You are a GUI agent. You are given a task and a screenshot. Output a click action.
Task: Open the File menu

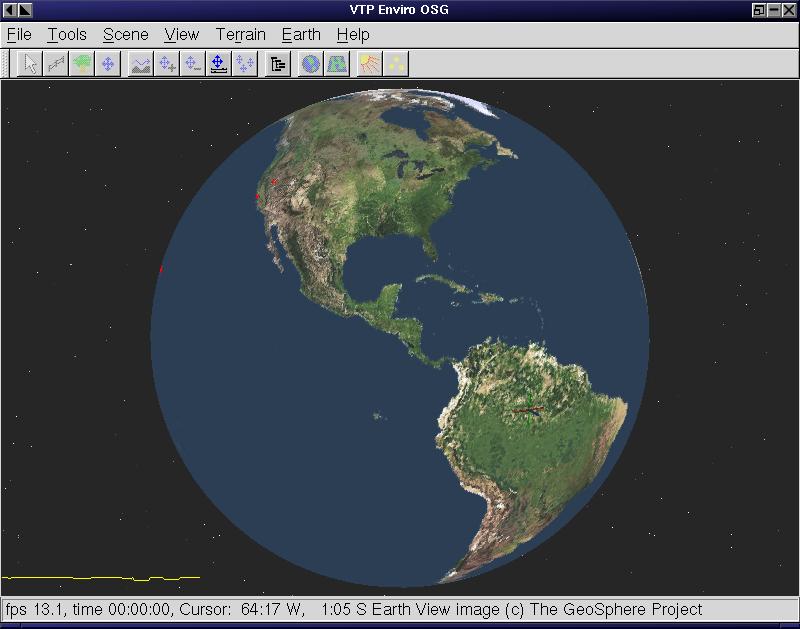point(19,34)
